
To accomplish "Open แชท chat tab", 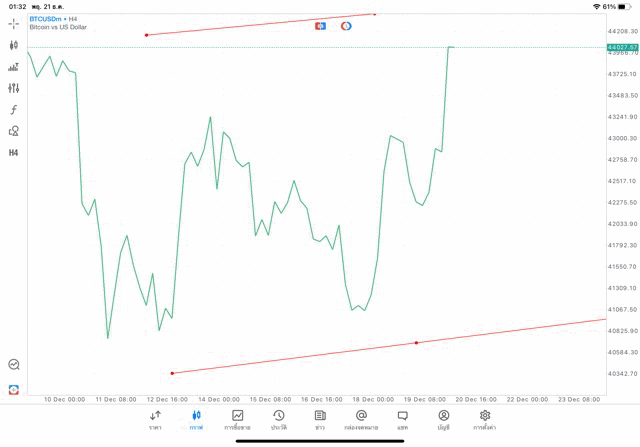I will point(402,420).
